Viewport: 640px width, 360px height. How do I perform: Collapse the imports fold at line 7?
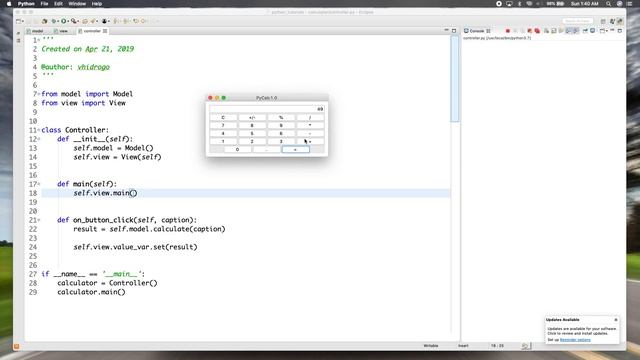(39, 94)
